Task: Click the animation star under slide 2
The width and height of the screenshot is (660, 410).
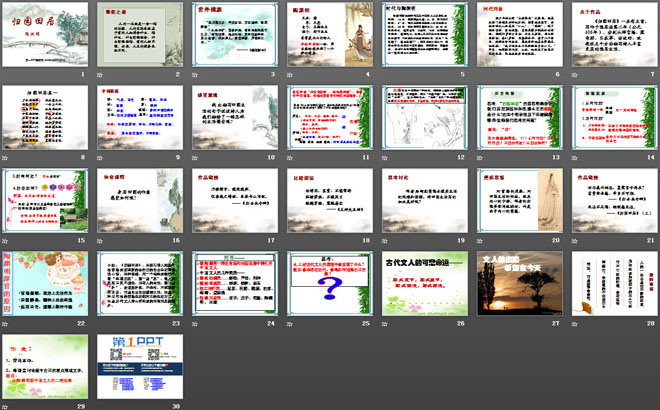Action: click(x=100, y=75)
